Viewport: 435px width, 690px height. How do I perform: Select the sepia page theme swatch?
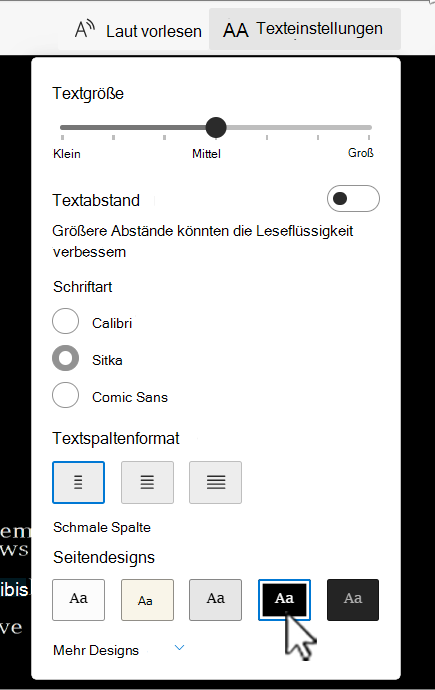coord(147,600)
